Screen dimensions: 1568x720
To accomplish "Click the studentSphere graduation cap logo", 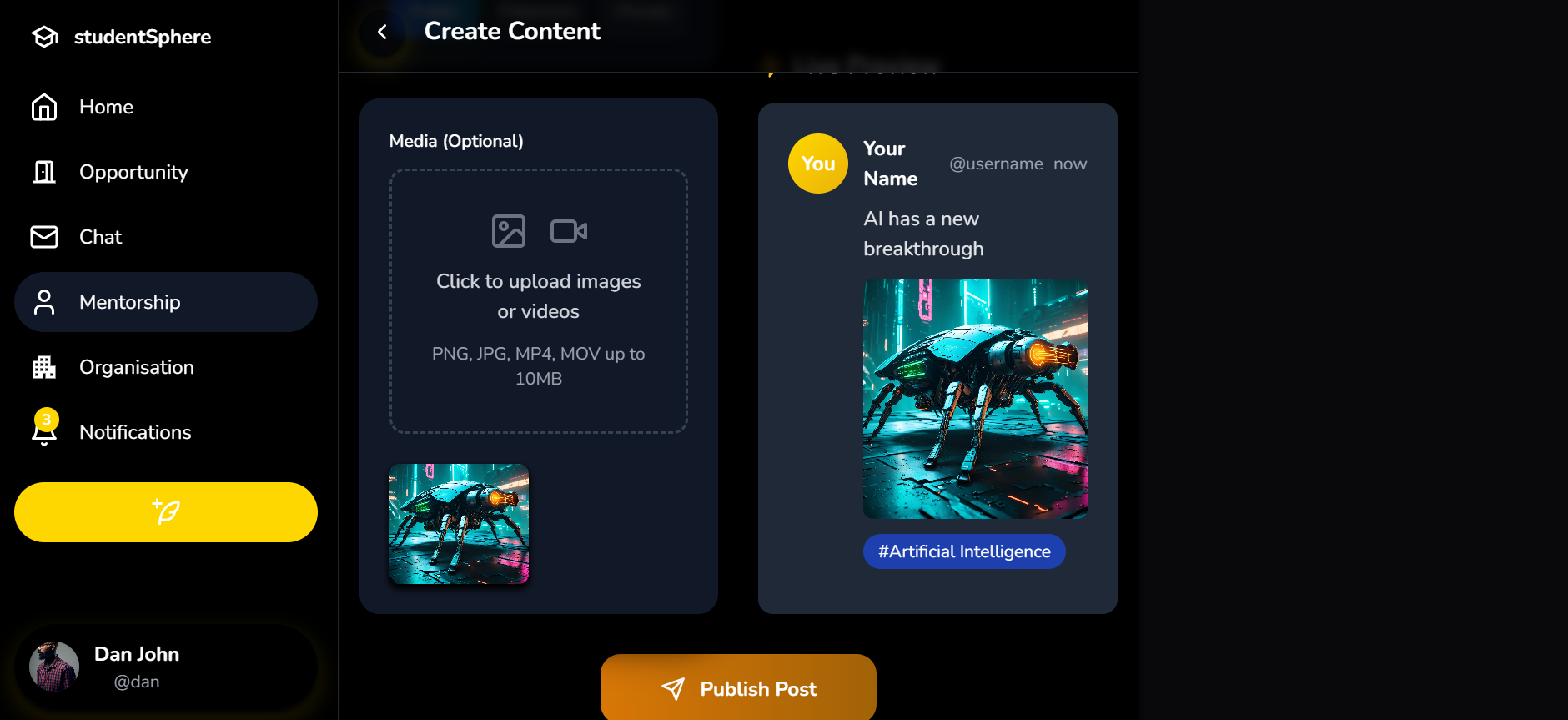I will 44,37.
